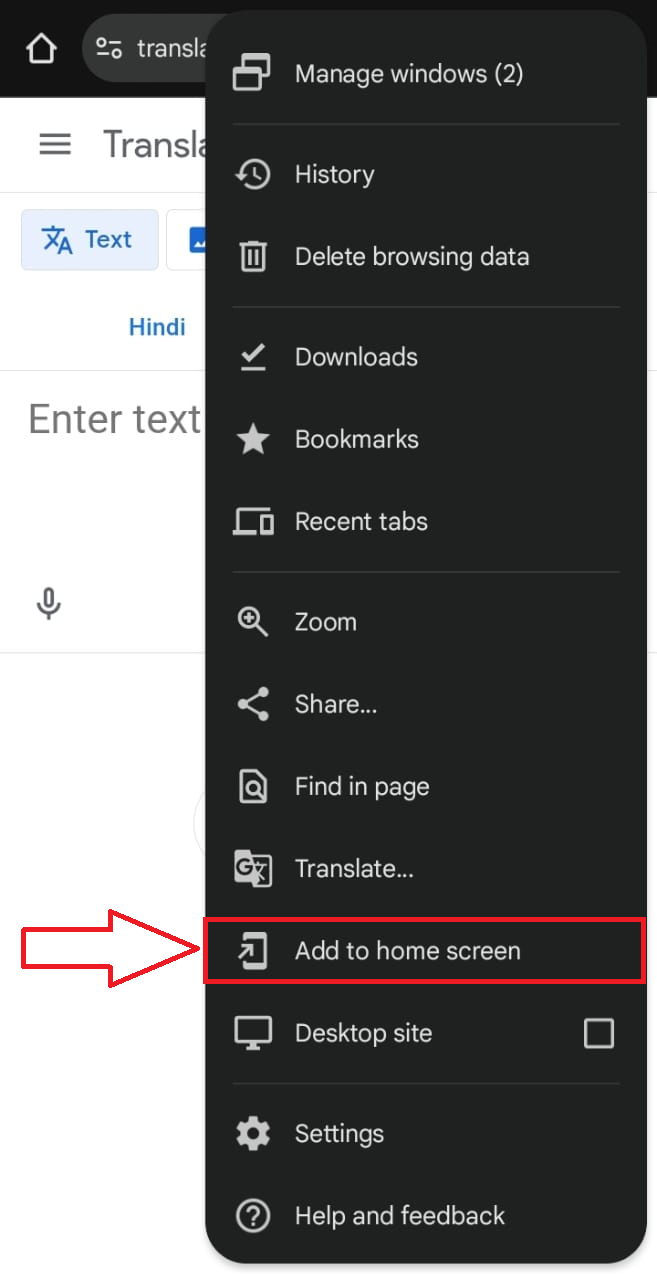
Task: Click the trash icon for Delete browsing data
Action: [253, 257]
